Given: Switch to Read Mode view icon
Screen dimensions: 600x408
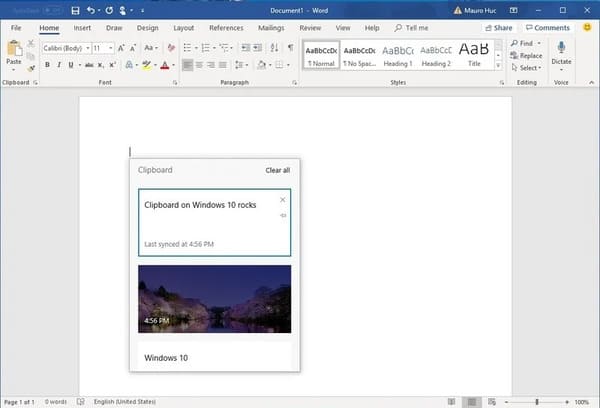Looking at the screenshot, I should [452, 401].
